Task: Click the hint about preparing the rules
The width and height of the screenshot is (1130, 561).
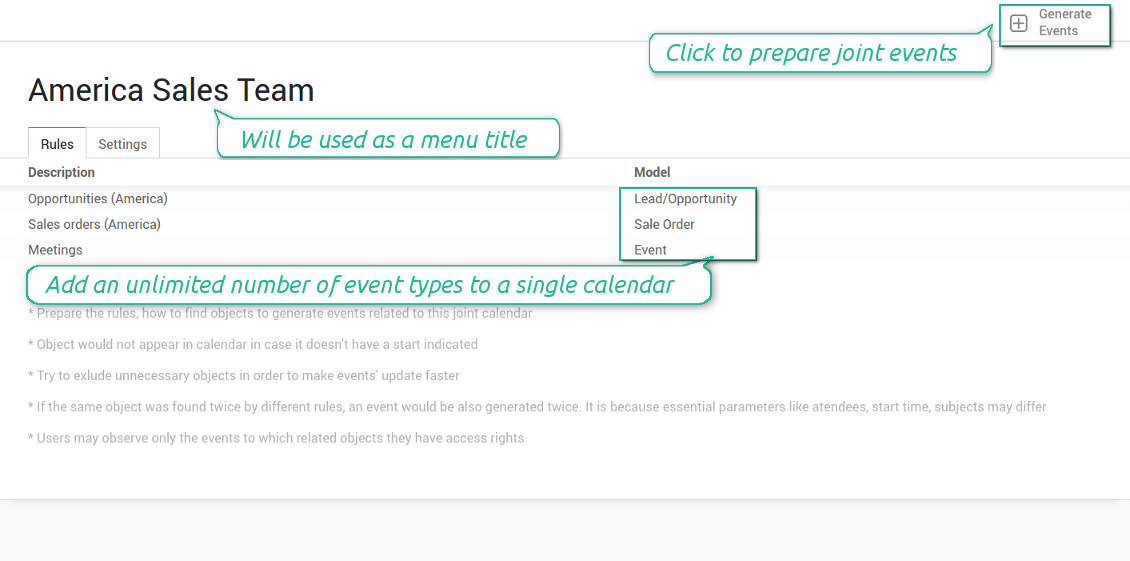Action: (x=280, y=314)
